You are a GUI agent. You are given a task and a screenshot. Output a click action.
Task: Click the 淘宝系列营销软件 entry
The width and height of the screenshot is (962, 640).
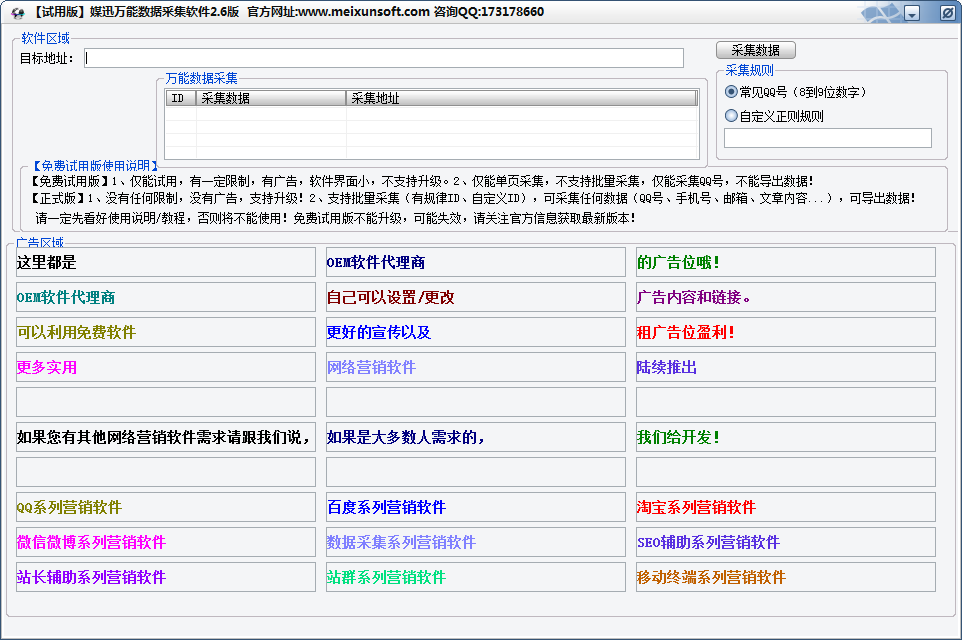(x=786, y=507)
